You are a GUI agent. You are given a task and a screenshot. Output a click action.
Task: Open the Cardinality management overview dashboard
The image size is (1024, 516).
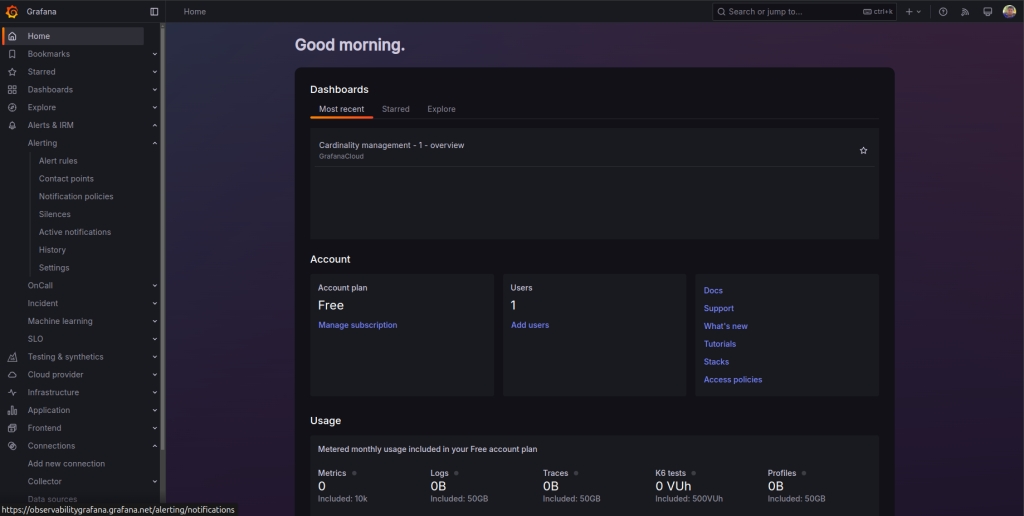click(391, 145)
